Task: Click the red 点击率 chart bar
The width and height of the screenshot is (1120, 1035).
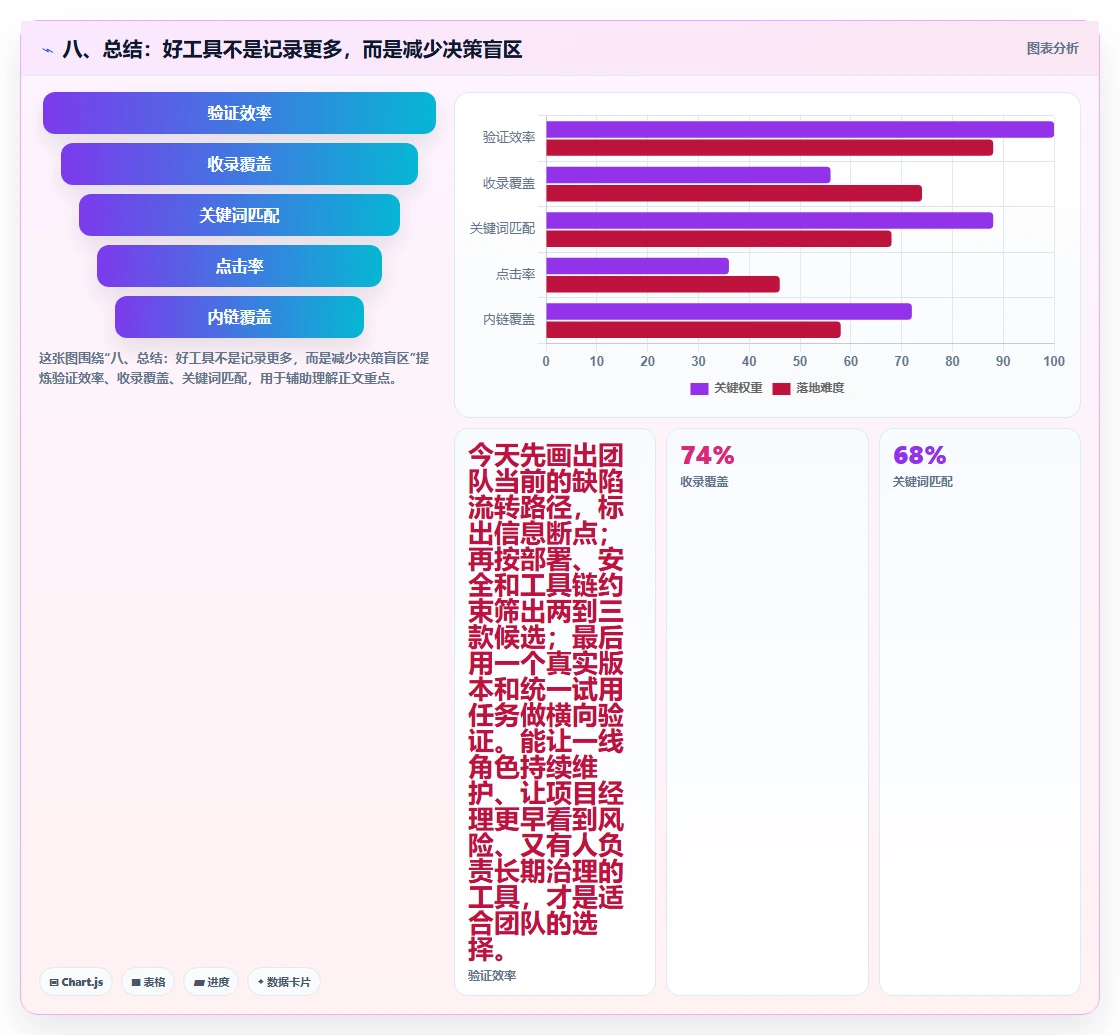Action: 663,284
